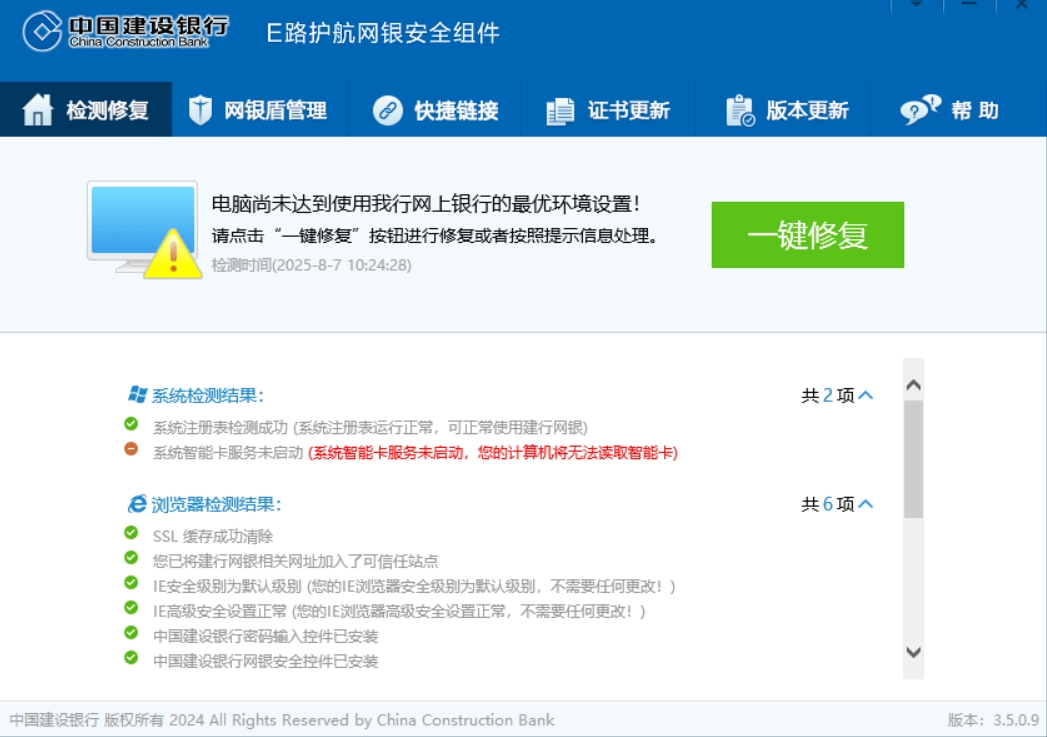Switch to the 网银盾管理 tab
The height and width of the screenshot is (737, 1047).
click(x=259, y=109)
